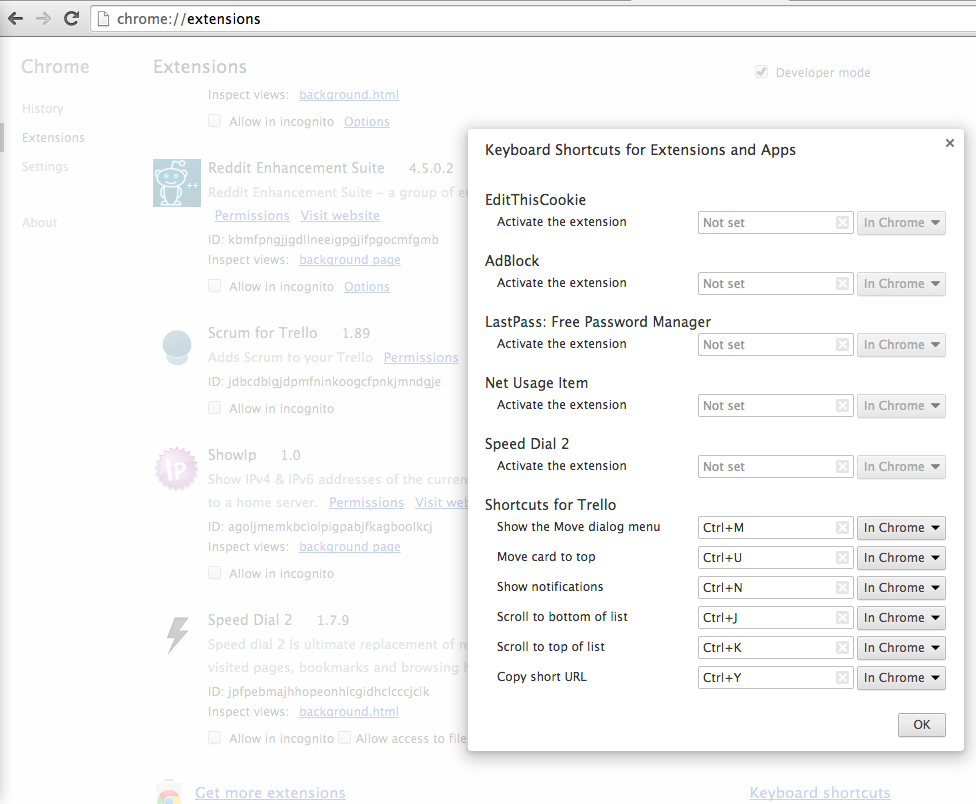Screen dimensions: 976x804
Task: Select Extensions in Chrome sidebar
Action: click(53, 138)
